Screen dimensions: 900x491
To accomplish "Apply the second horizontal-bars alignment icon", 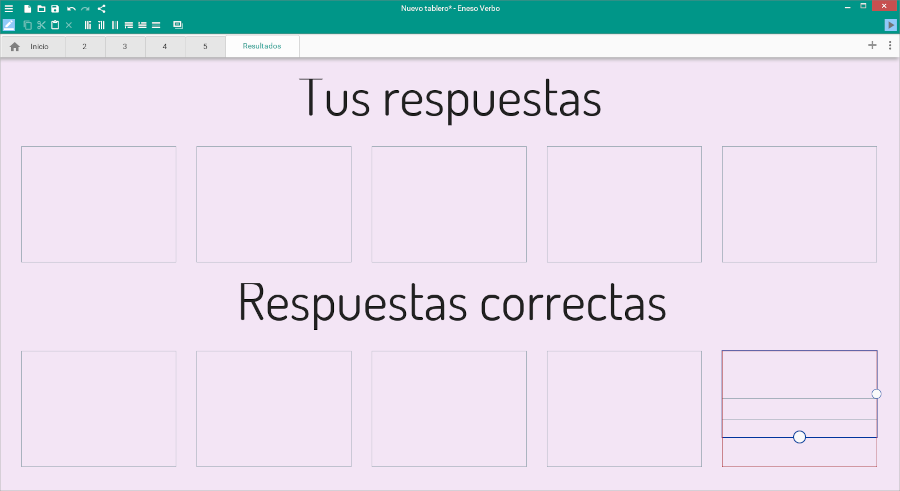I will [x=142, y=25].
